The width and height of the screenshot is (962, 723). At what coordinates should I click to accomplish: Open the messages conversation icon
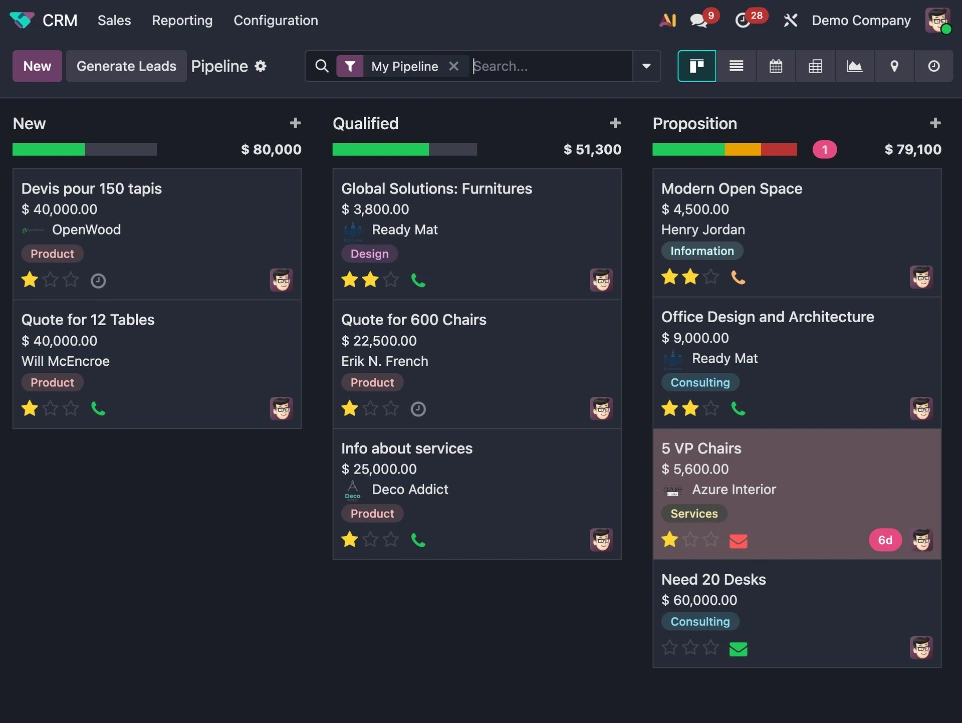(x=699, y=20)
